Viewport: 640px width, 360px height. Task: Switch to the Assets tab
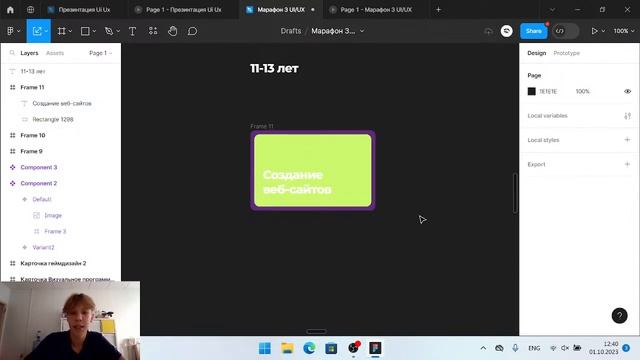[x=55, y=53]
